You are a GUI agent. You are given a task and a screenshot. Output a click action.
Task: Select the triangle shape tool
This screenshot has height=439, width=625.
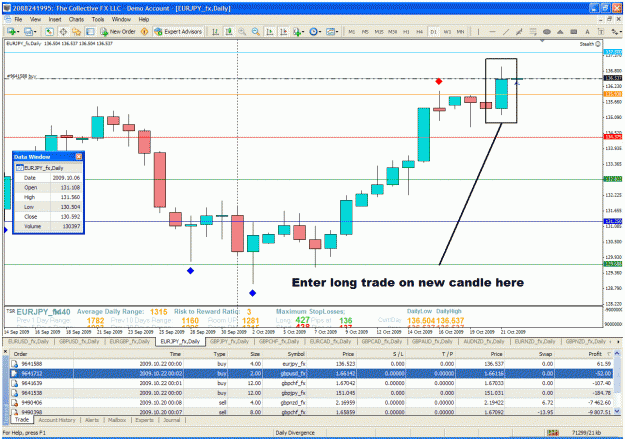pos(560,31)
